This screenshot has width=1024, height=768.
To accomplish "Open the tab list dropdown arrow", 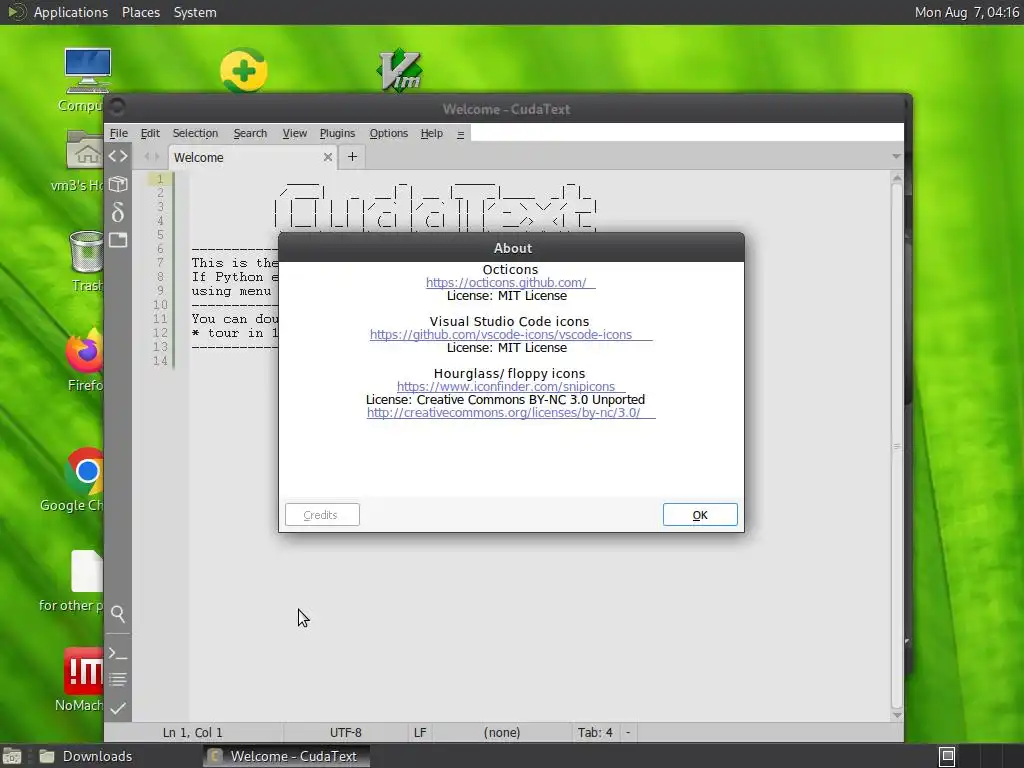I will tap(896, 157).
